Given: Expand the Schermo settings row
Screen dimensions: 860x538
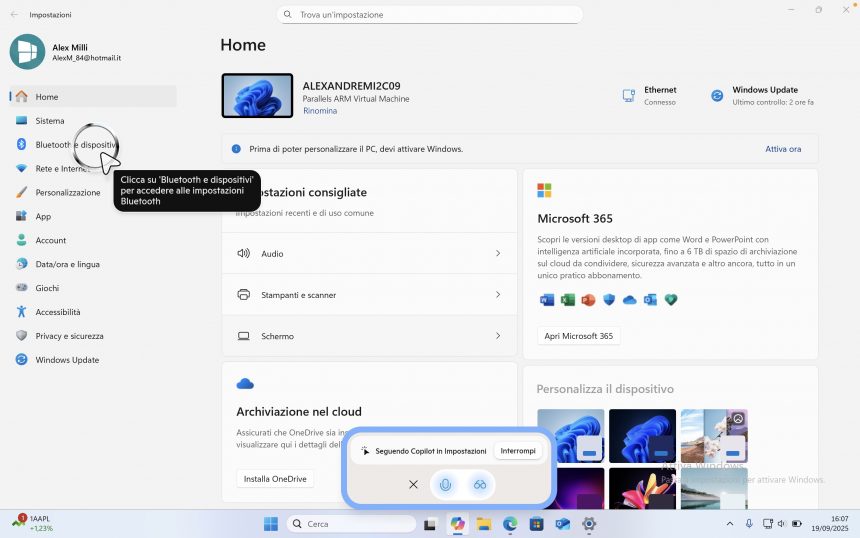Looking at the screenshot, I should (369, 336).
